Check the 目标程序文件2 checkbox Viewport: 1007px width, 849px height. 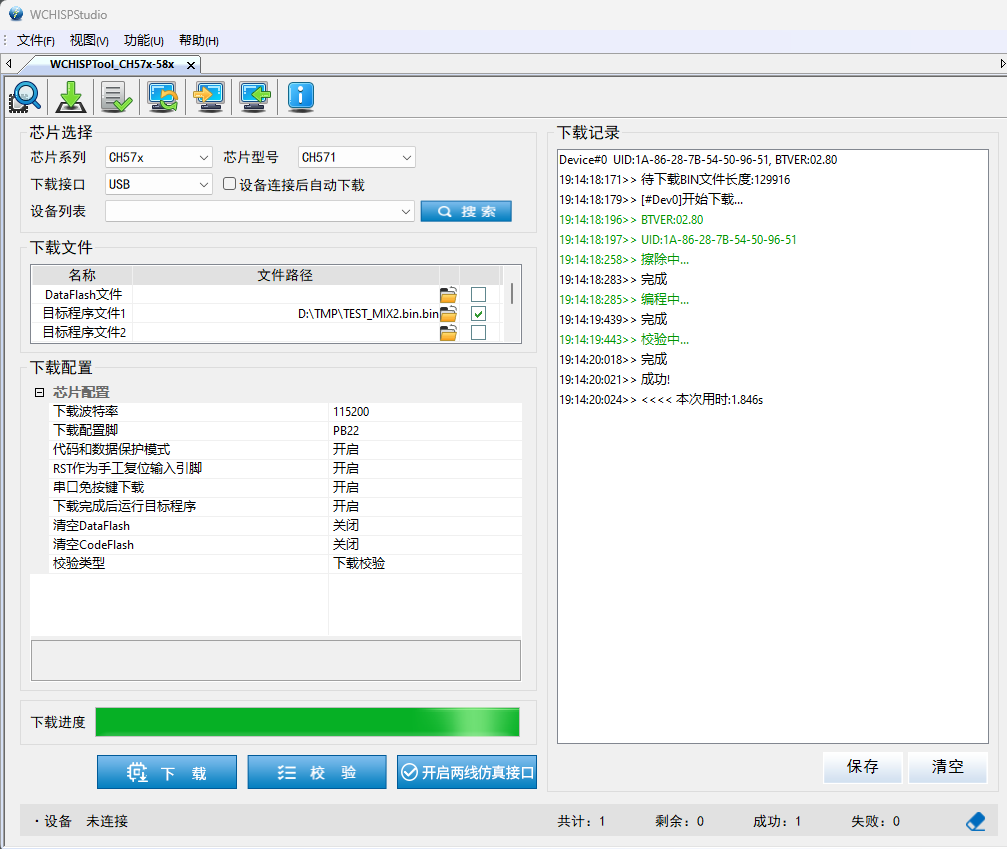click(x=478, y=332)
